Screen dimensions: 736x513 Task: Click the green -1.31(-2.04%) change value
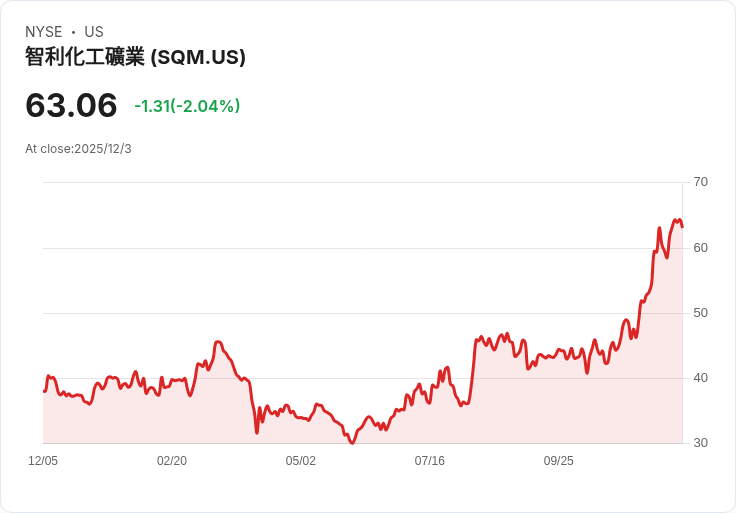(187, 106)
